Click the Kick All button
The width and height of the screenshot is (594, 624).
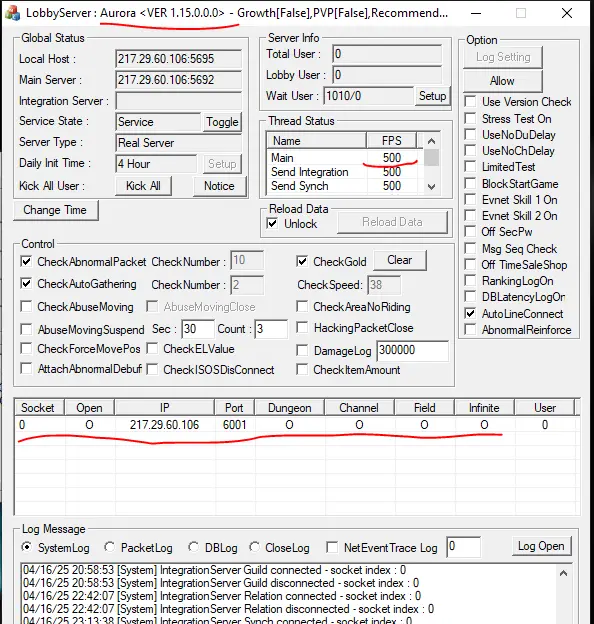point(143,186)
